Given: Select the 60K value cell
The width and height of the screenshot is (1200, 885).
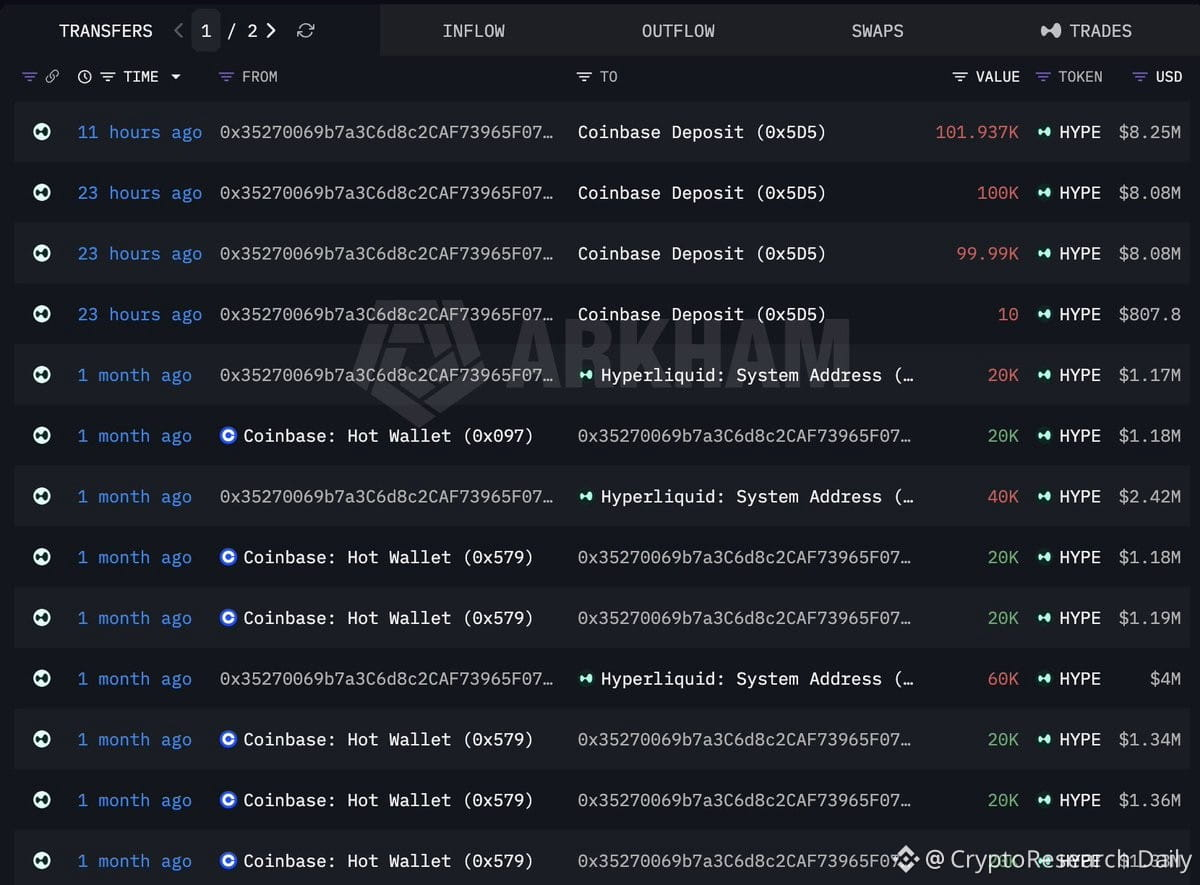Looking at the screenshot, I should 1003,679.
